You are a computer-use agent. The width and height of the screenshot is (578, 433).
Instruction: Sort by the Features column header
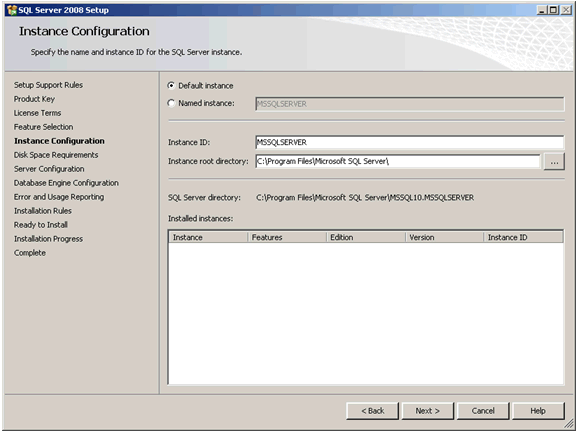(287, 237)
